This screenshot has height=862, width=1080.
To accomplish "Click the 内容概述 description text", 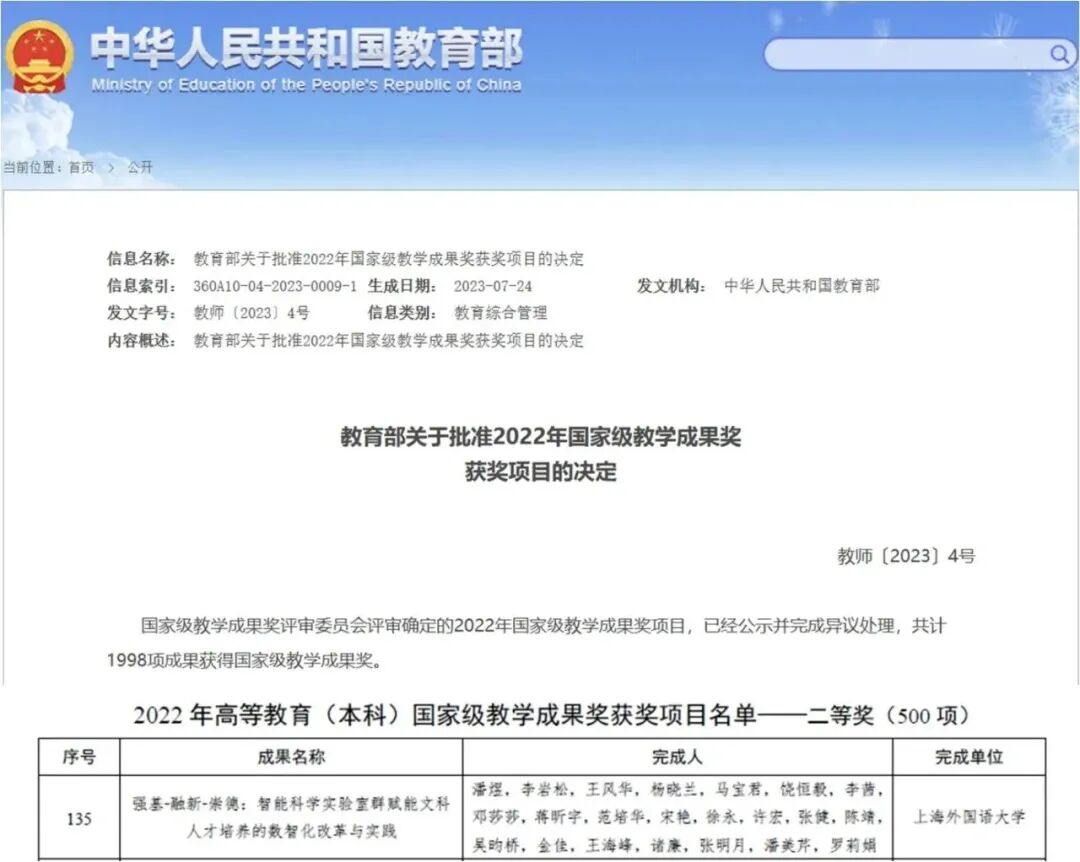I will [388, 340].
